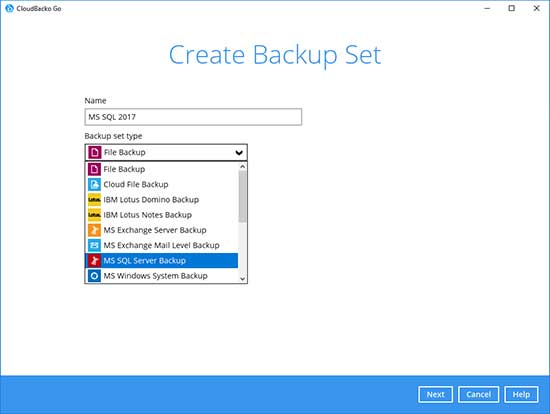Select IBM Lotus Domino Backup option
Screen dimensions: 550x414
162,200
